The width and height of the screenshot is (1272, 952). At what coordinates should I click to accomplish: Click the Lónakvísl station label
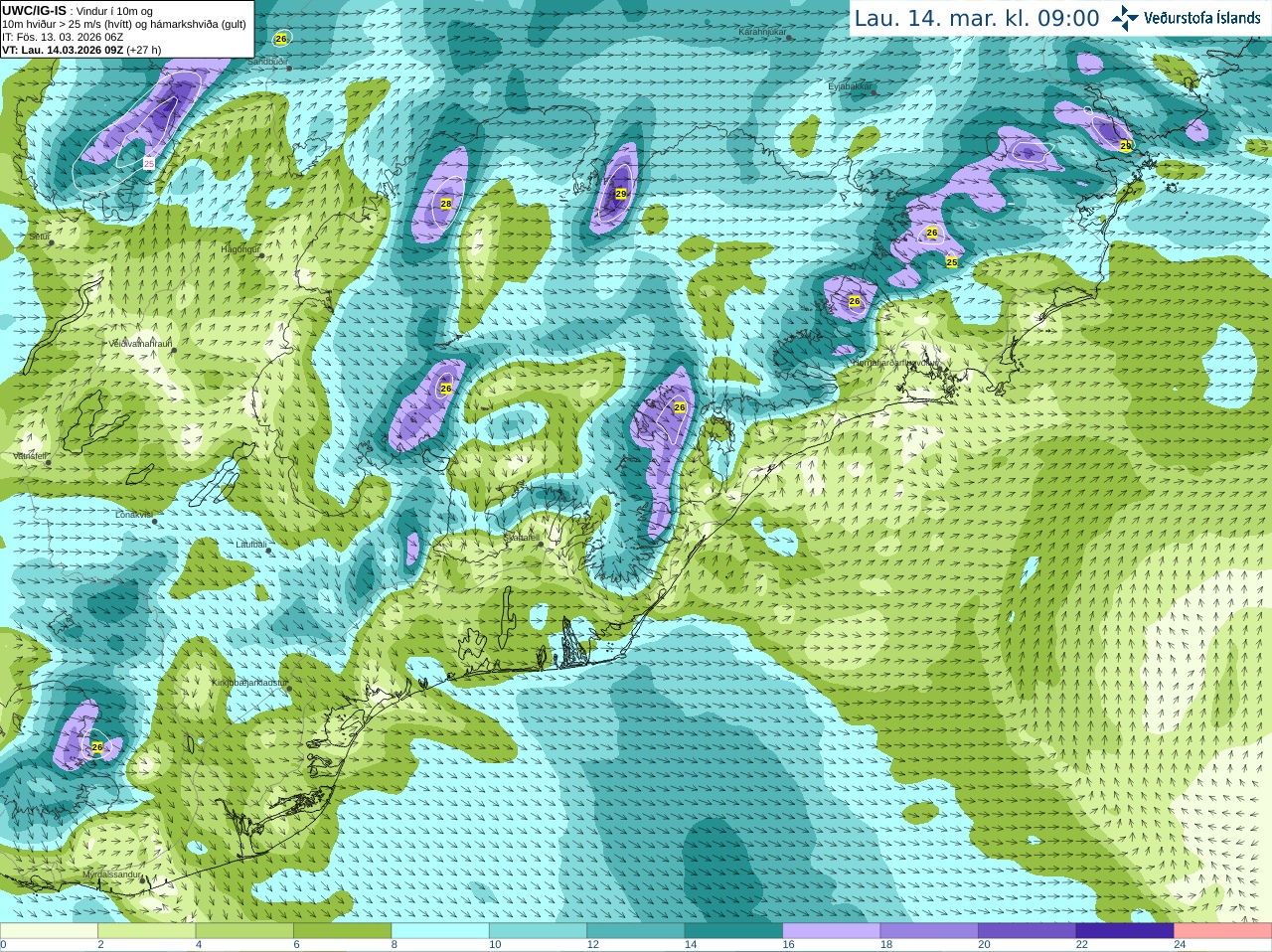134,515
